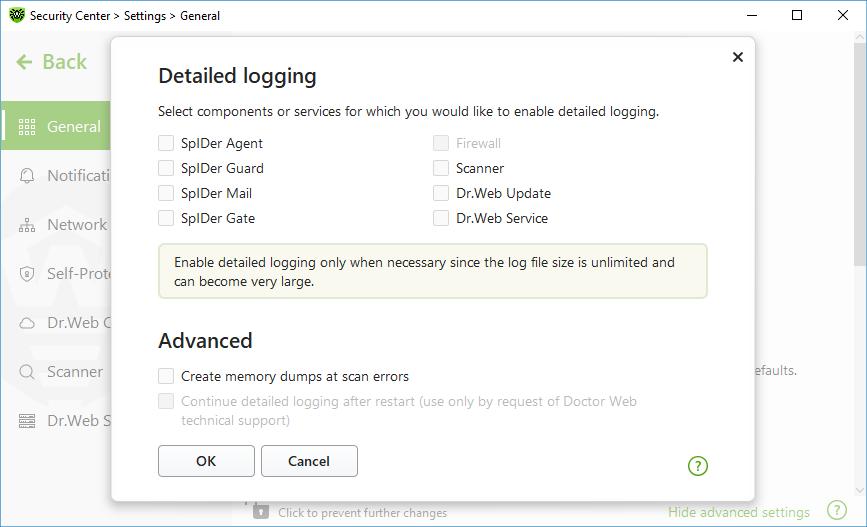Confirm settings with the OK button
Image resolution: width=867 pixels, height=527 pixels.
coord(206,461)
